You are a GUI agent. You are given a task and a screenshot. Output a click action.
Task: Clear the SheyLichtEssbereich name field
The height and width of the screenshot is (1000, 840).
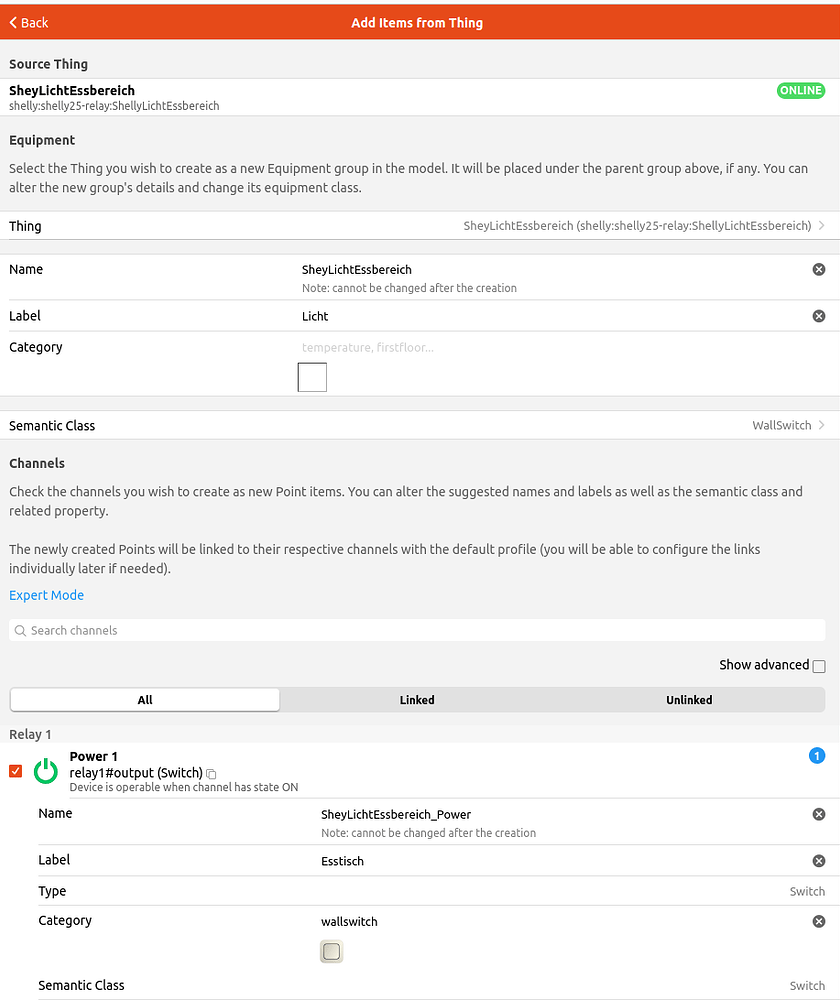(x=818, y=269)
